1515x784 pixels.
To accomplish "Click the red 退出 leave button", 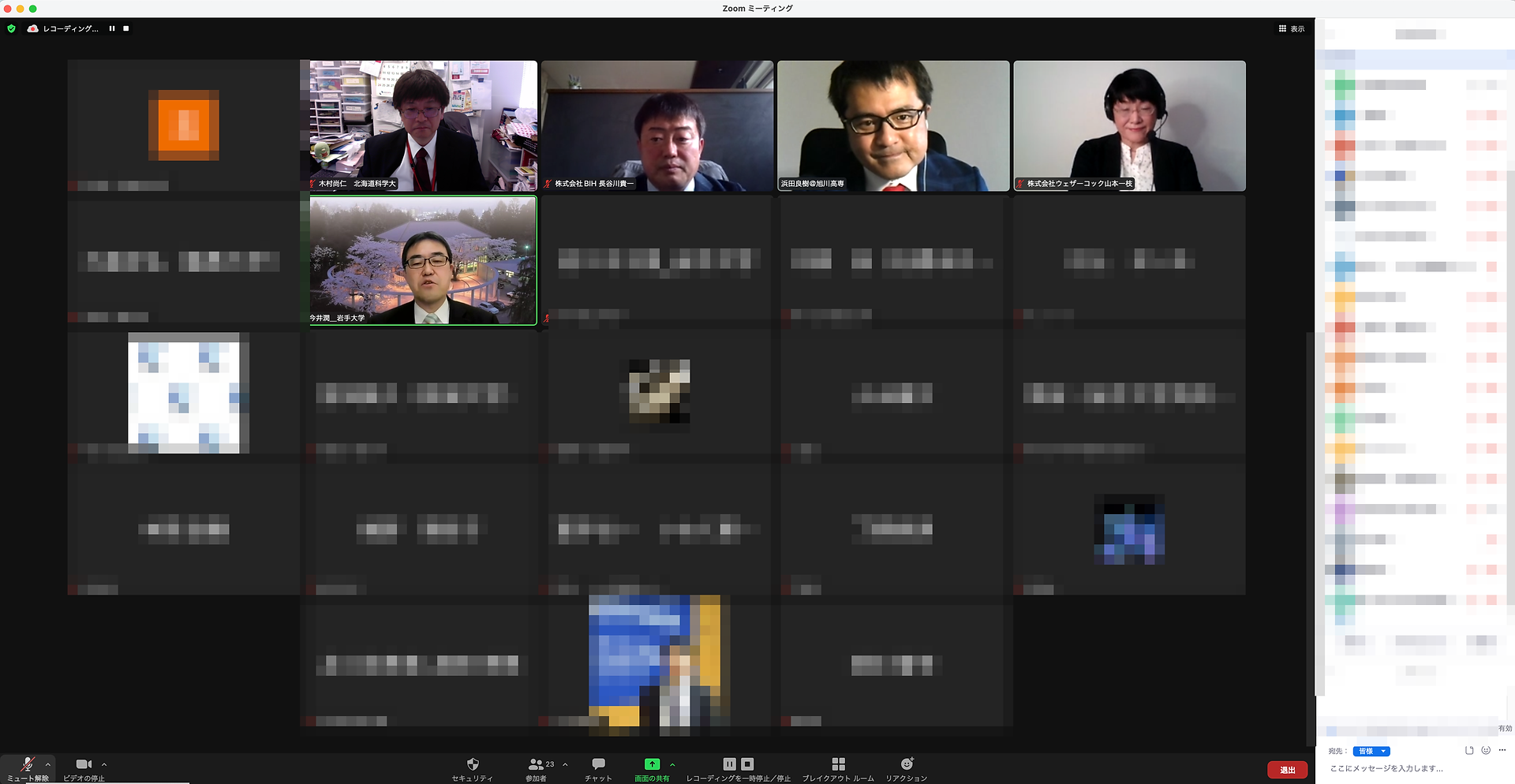I will click(x=1287, y=770).
